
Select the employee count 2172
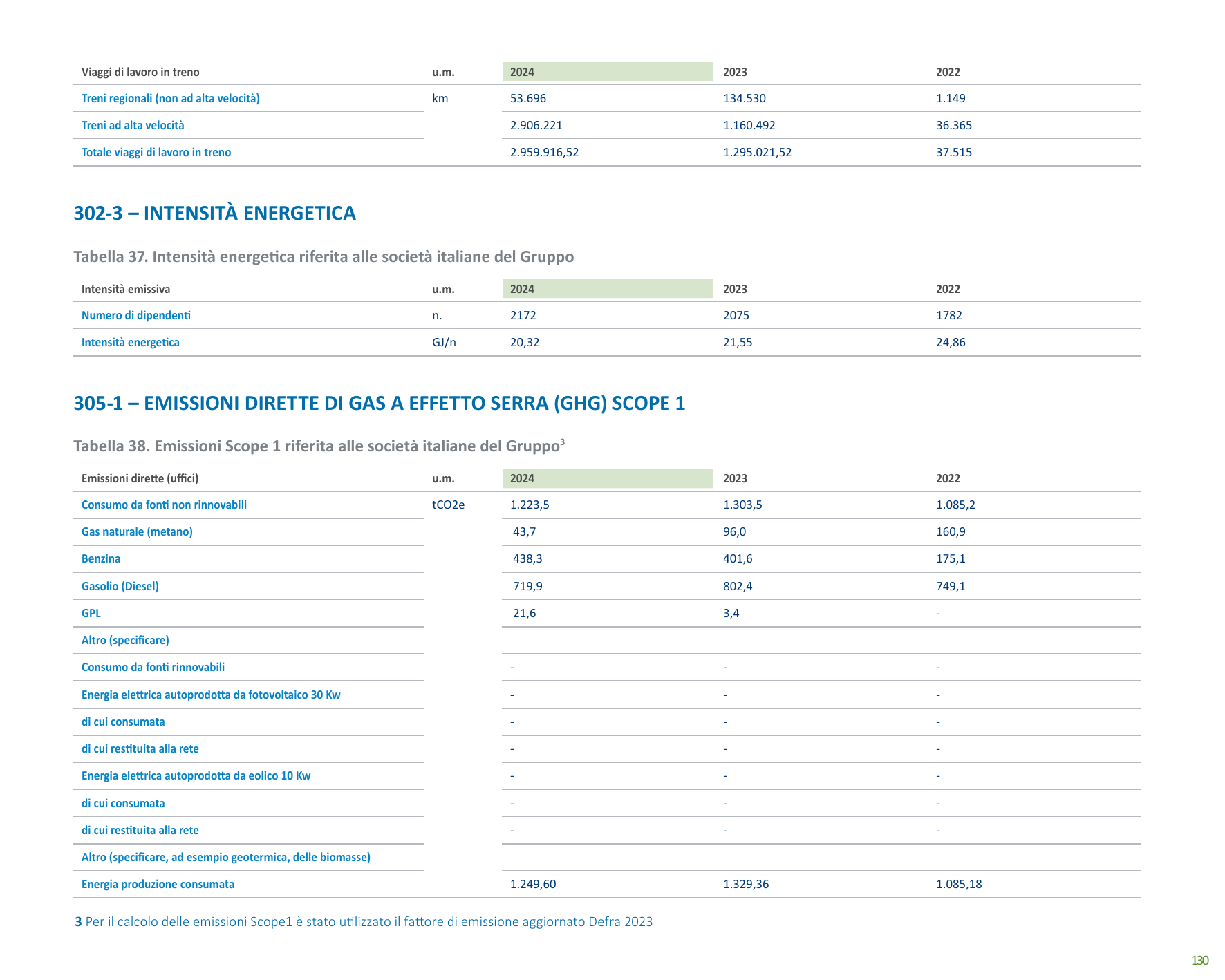point(523,315)
